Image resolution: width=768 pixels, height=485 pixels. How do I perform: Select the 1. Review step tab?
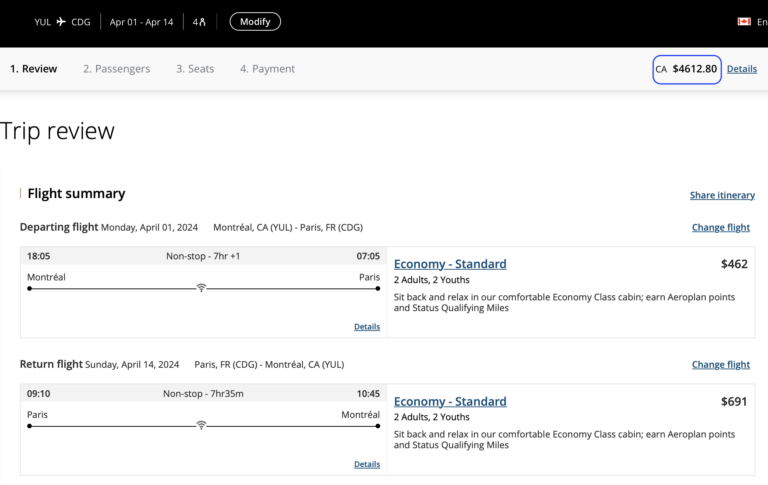click(x=34, y=69)
